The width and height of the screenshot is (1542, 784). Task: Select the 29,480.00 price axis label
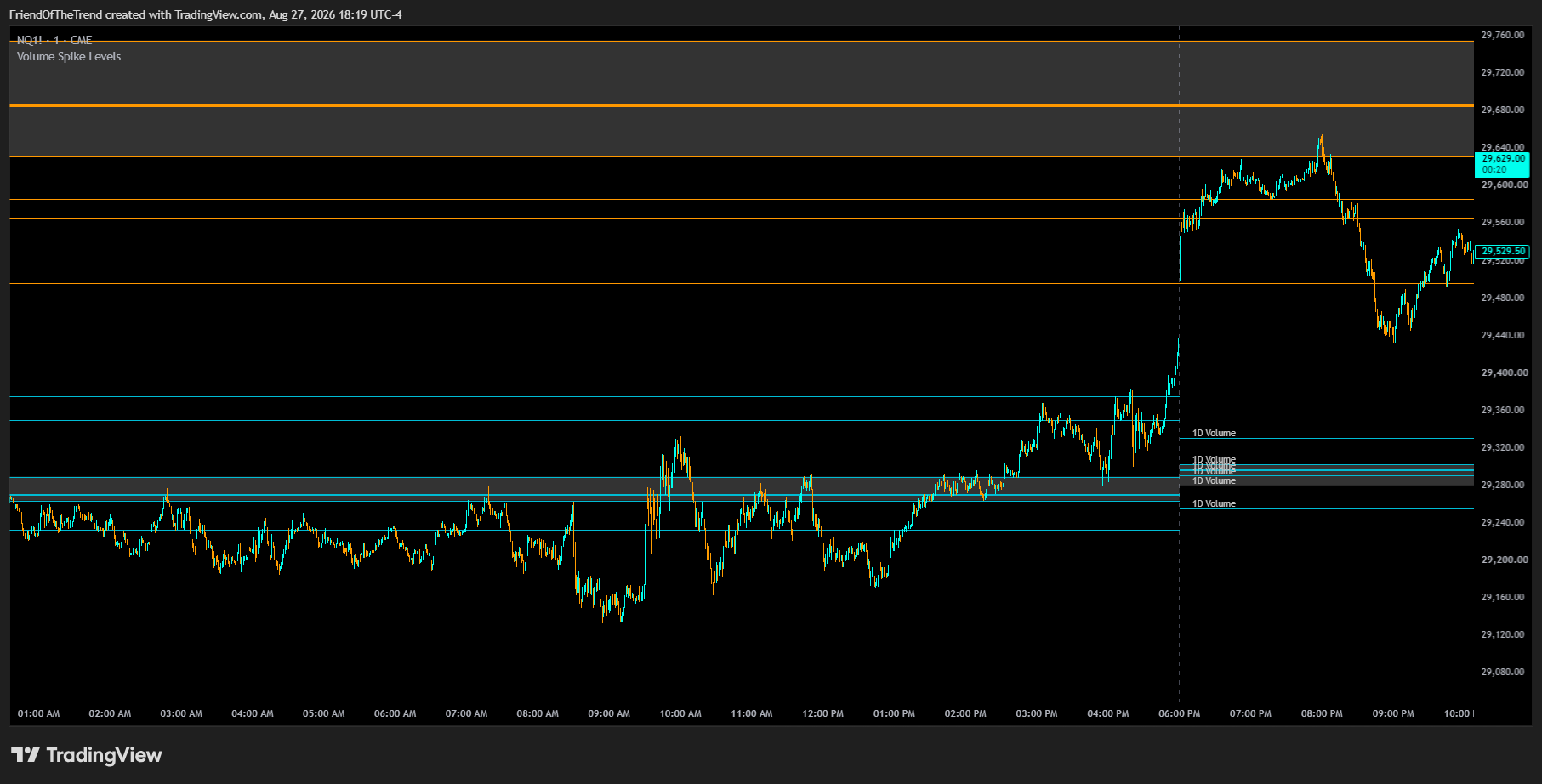pyautogui.click(x=1503, y=298)
